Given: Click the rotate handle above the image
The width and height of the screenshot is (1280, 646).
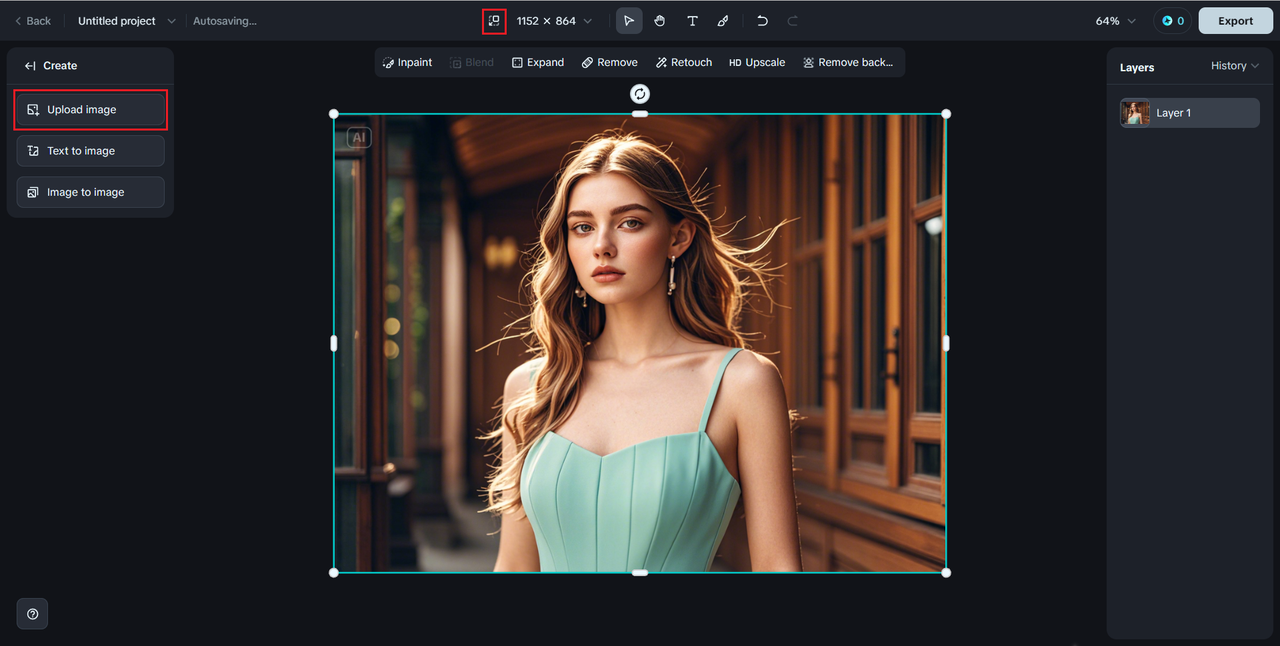Looking at the screenshot, I should pos(640,94).
